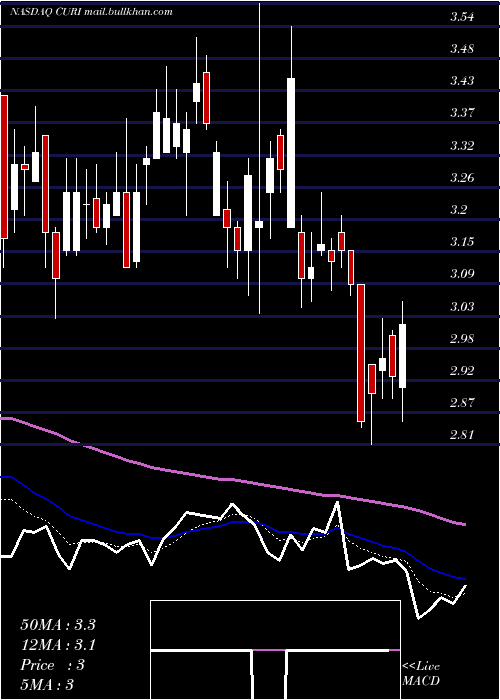Click the 3.09 price axis label

point(462,274)
